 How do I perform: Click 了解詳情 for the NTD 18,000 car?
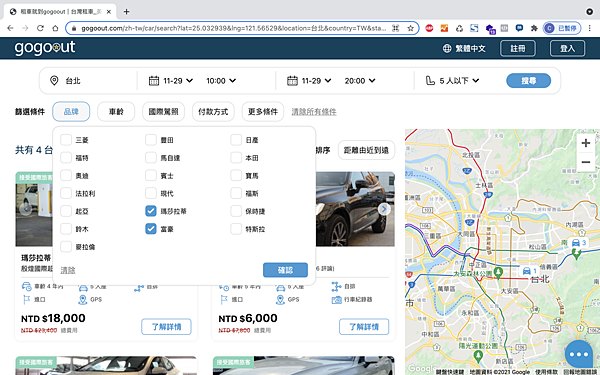coord(166,326)
